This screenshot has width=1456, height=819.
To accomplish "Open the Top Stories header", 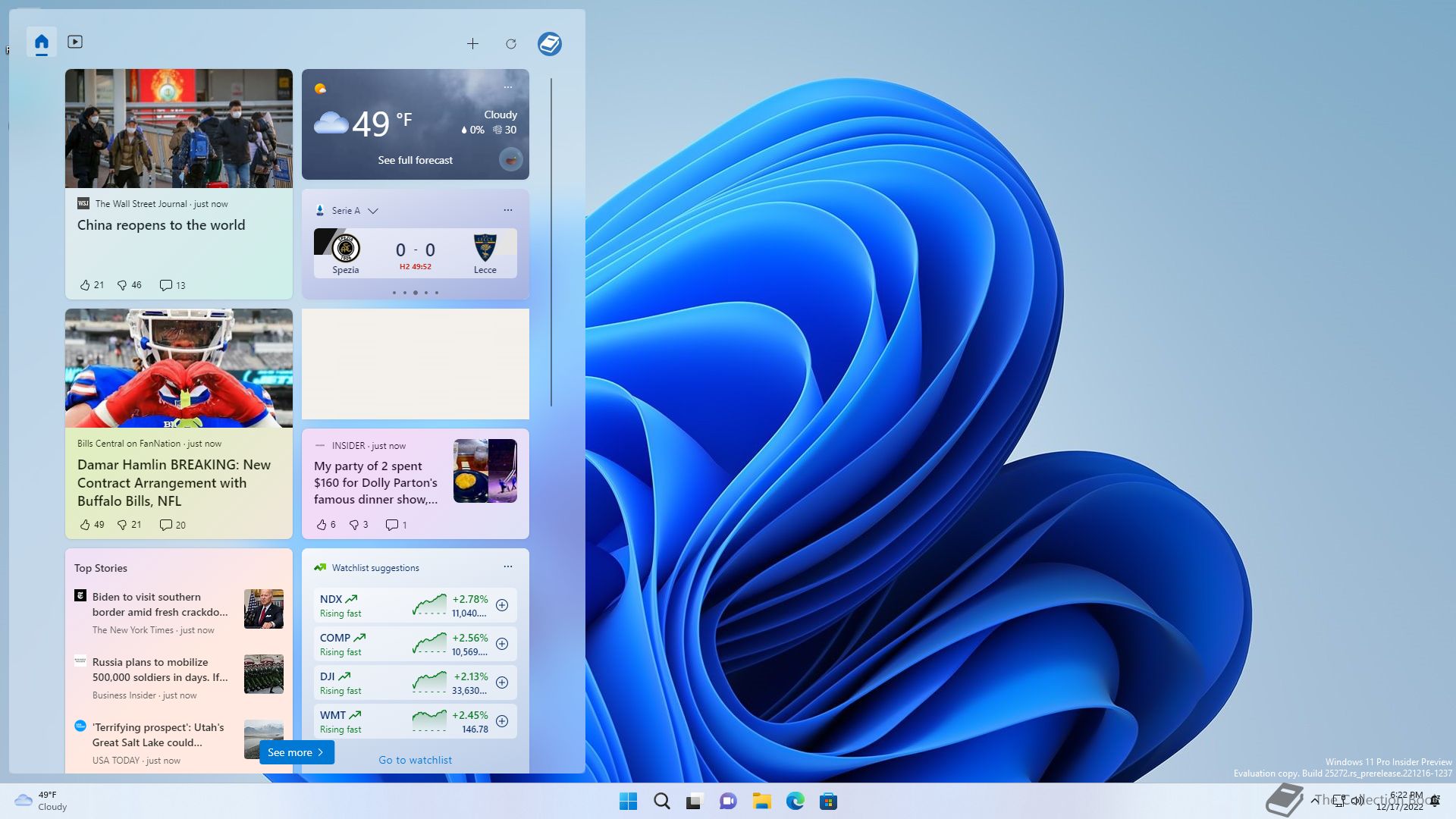I will pyautogui.click(x=101, y=568).
